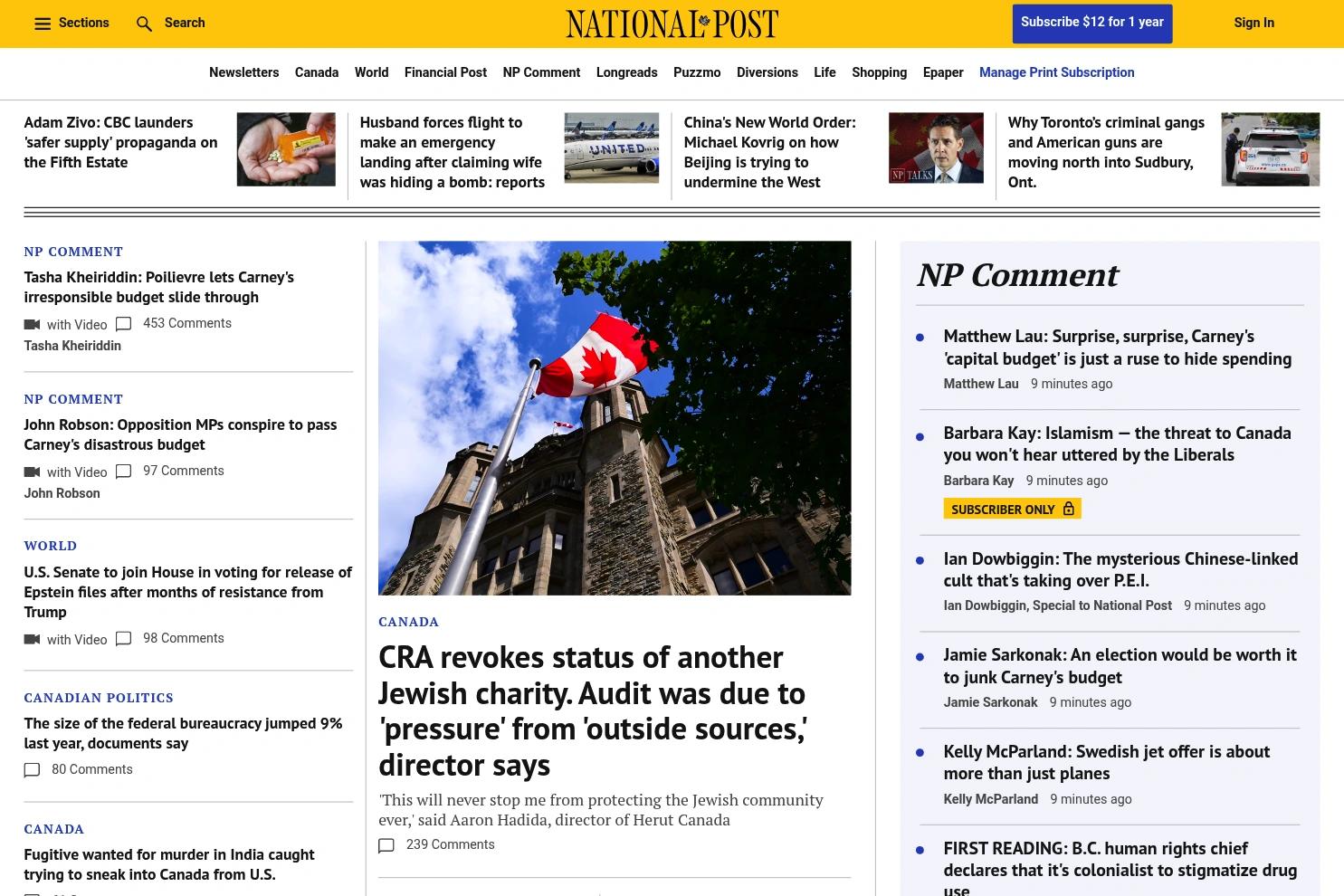The height and width of the screenshot is (896, 1344).
Task: Read Kelly McParland Swedish jet column
Action: tap(1106, 762)
